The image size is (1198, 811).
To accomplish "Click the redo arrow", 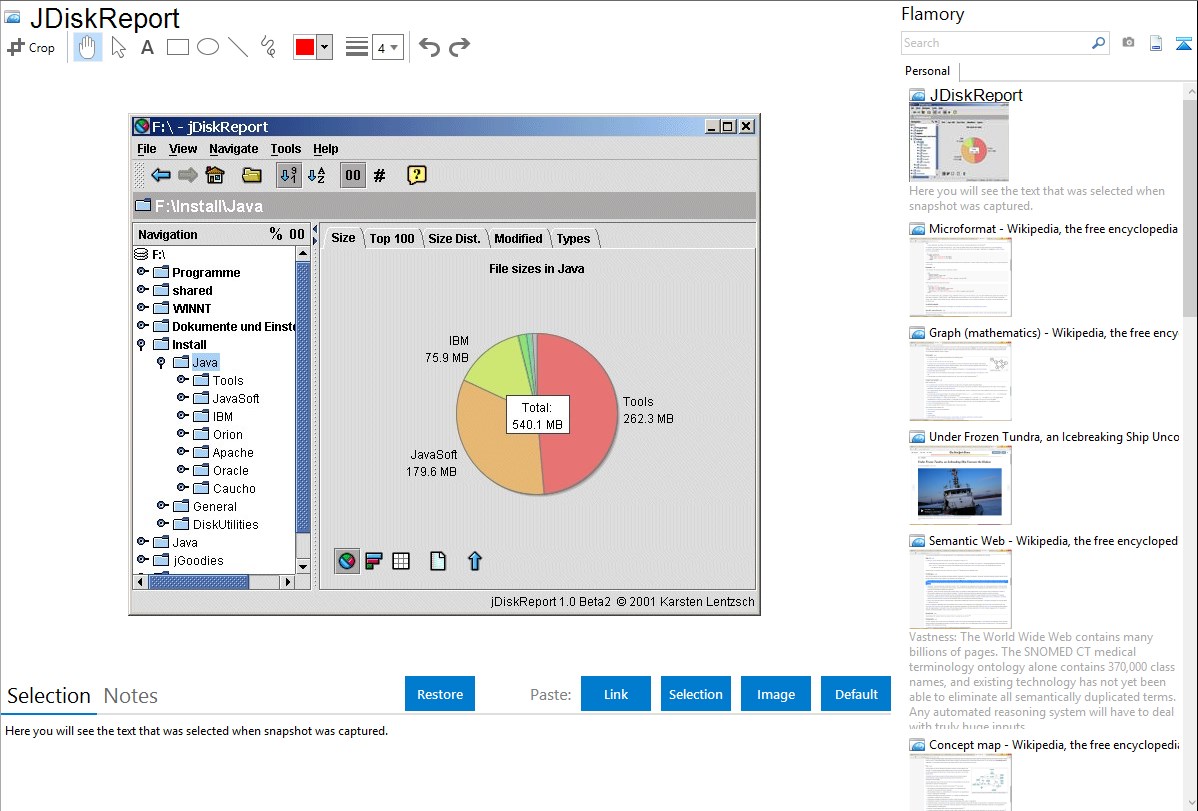I will click(x=459, y=47).
